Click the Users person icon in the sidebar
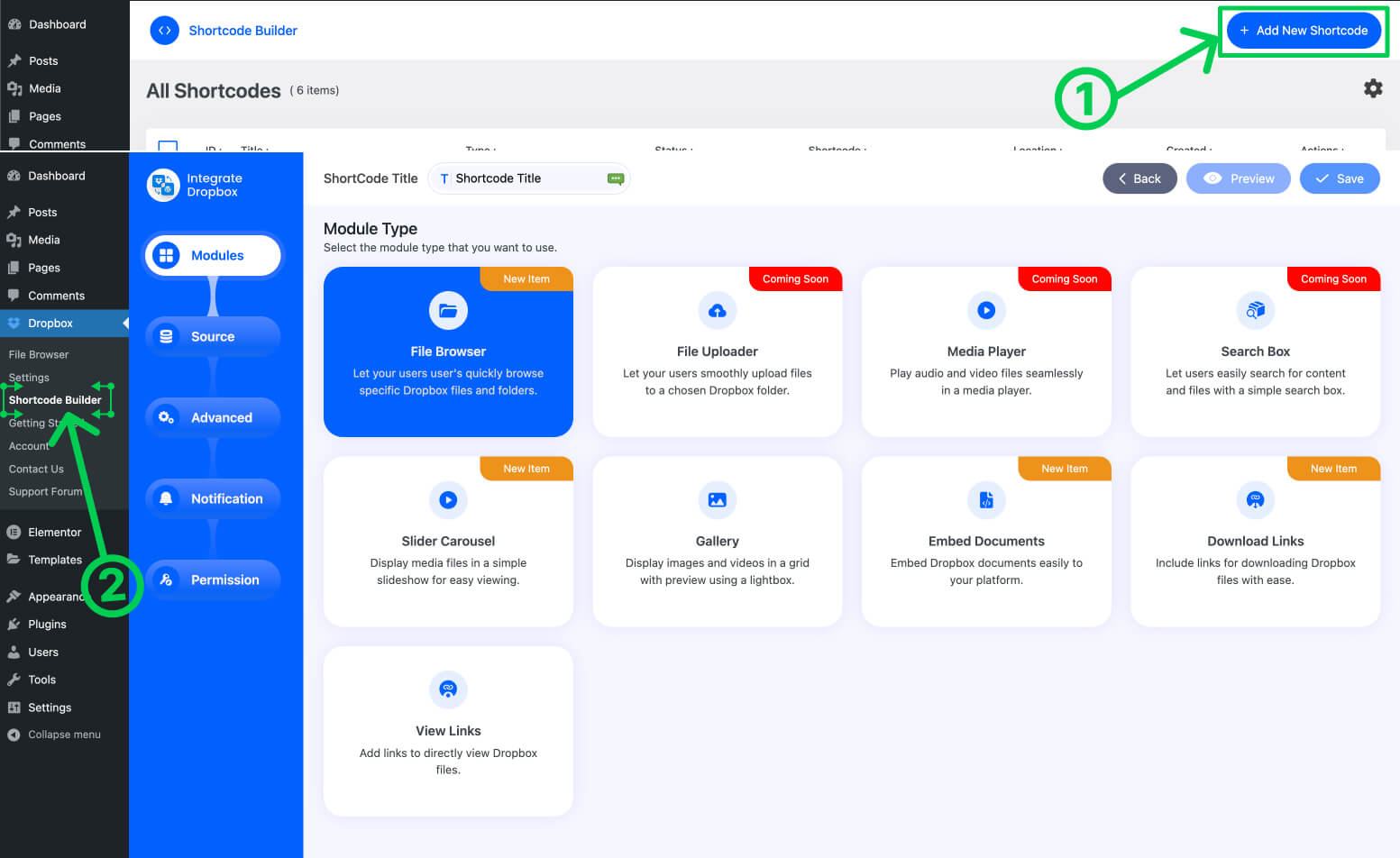1400x858 pixels. pos(14,652)
